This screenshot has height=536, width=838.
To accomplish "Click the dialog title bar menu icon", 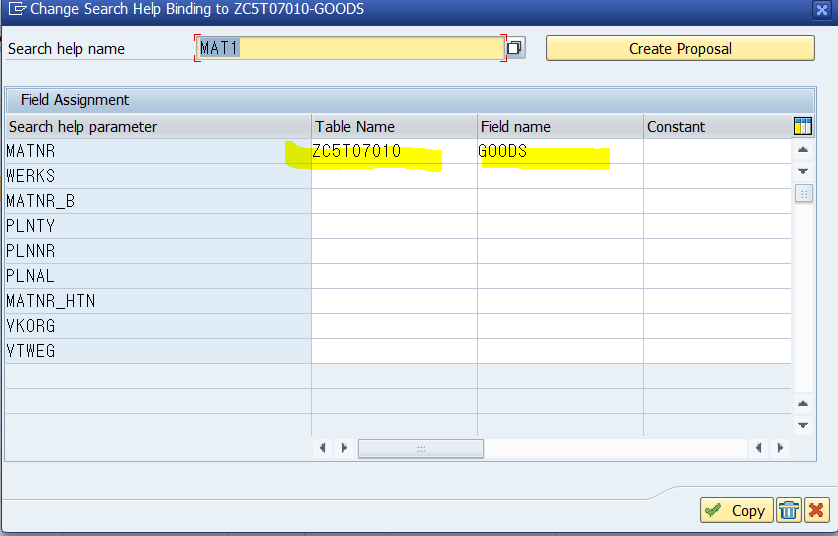I will pyautogui.click(x=17, y=9).
